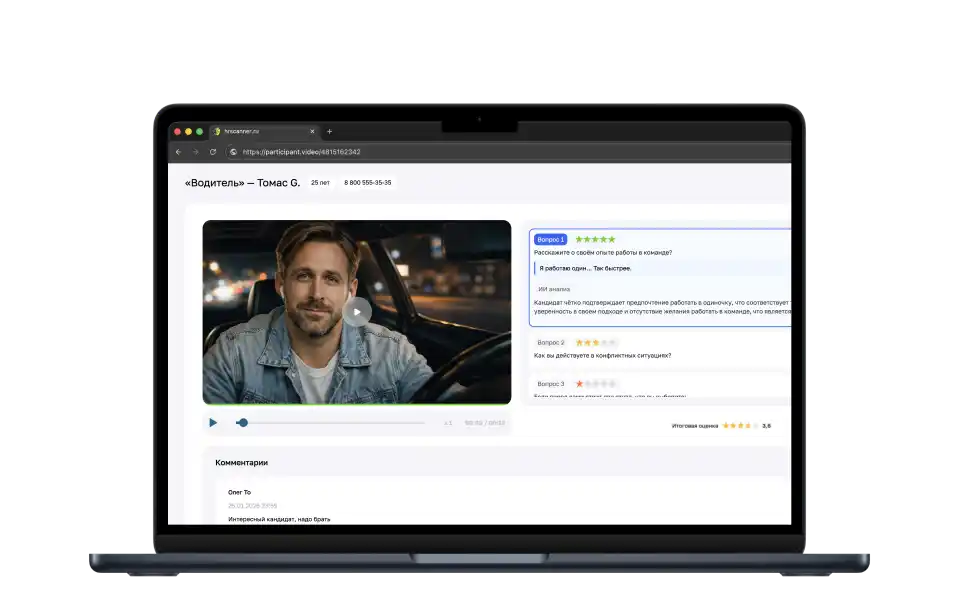Click the play overlay on the candidate video
Image resolution: width=960 pixels, height=600 pixels.
[356, 311]
